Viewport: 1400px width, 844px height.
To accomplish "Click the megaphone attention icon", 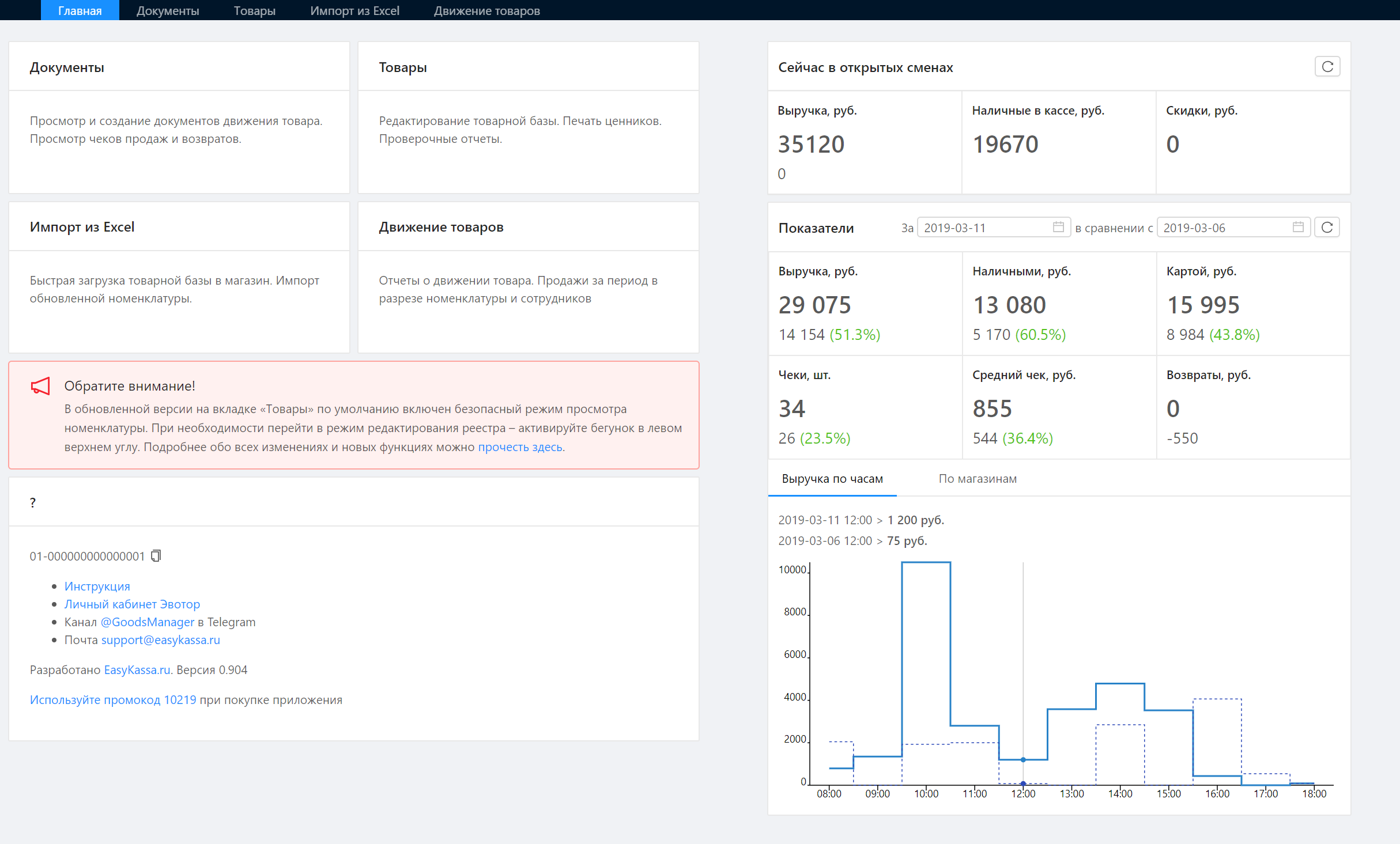I will tap(40, 386).
